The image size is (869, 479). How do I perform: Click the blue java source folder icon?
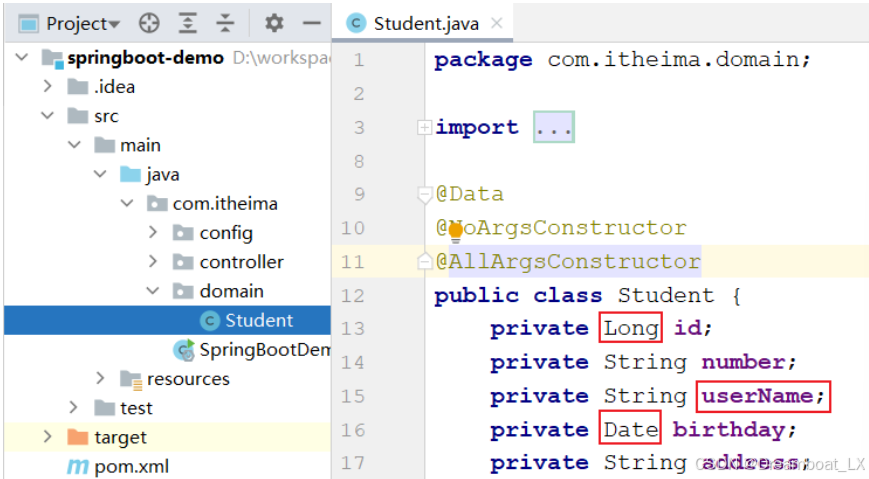click(x=131, y=175)
